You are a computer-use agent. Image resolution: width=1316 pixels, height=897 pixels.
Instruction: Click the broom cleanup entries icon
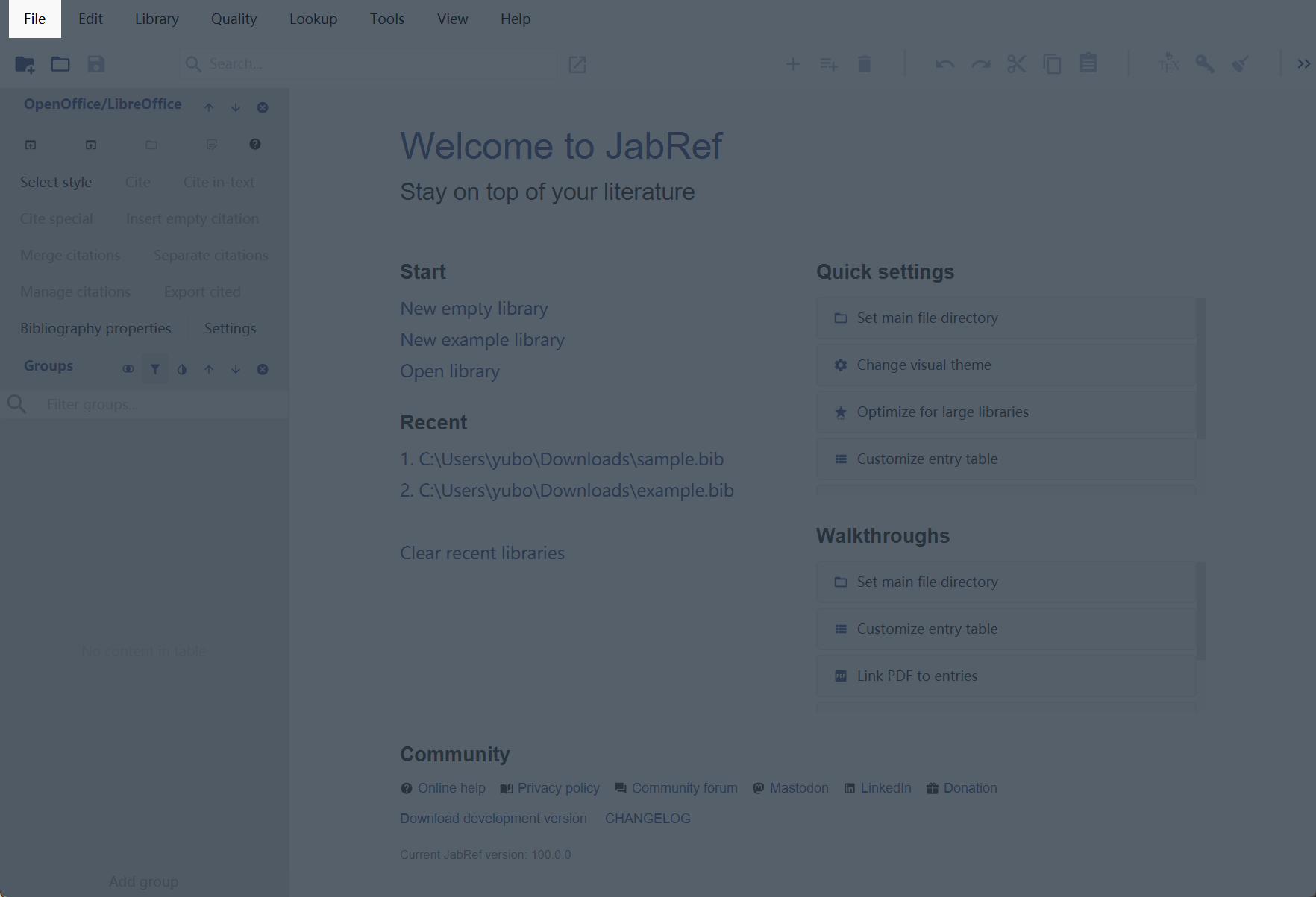pos(1241,64)
